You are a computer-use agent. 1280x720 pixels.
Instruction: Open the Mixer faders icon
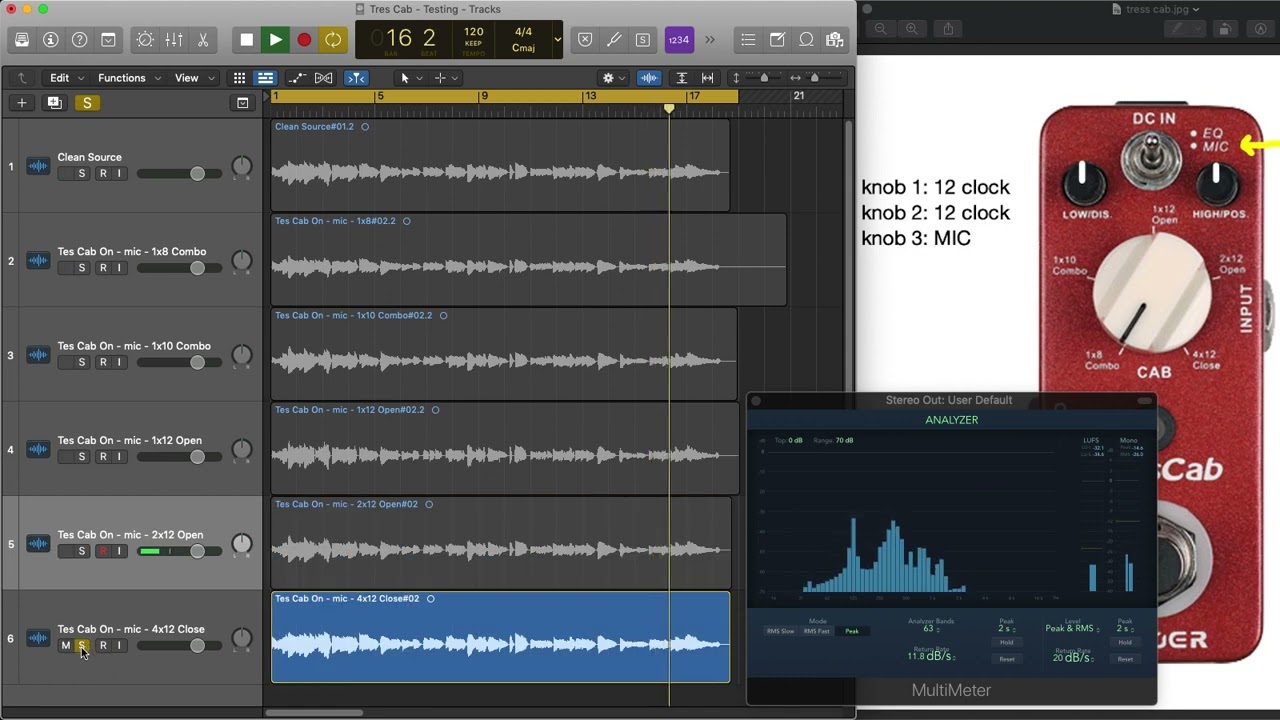[174, 40]
